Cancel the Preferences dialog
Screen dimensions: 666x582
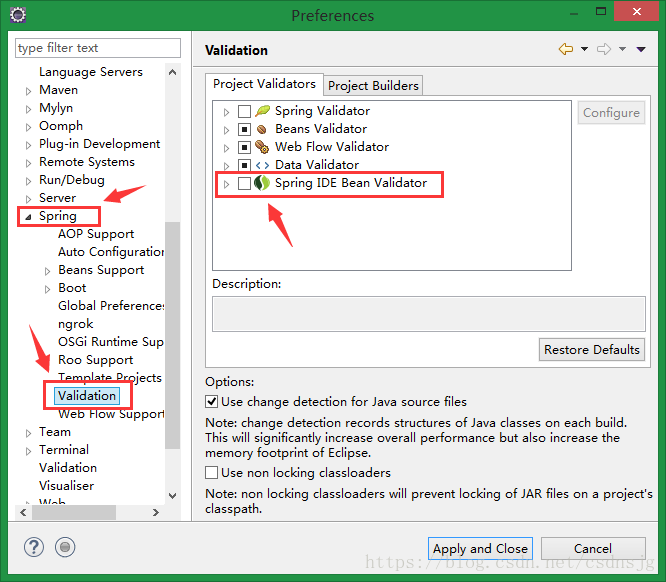click(593, 549)
